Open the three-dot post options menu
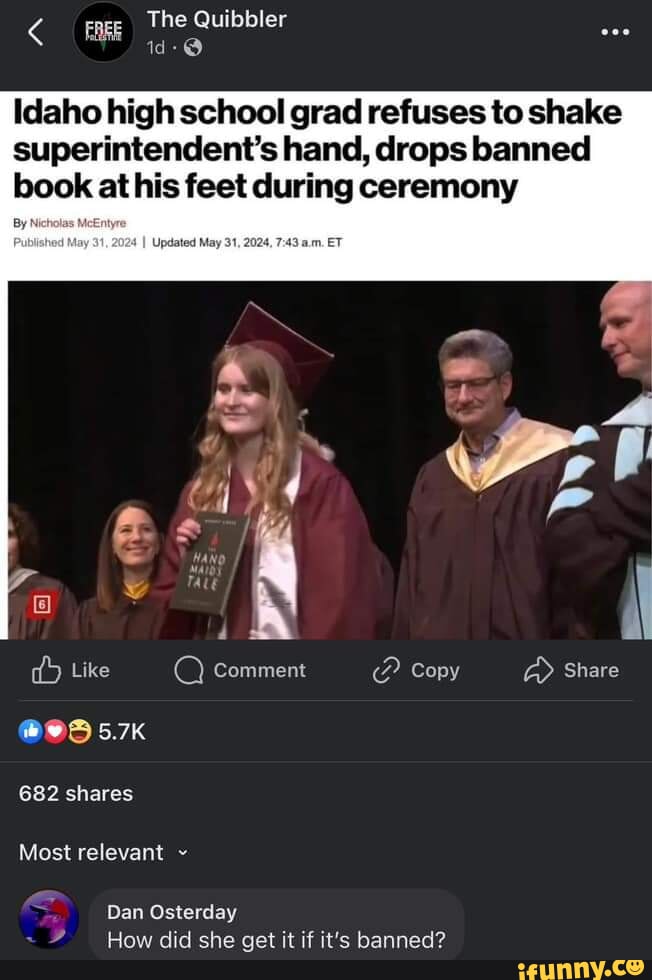This screenshot has width=652, height=980. [615, 33]
